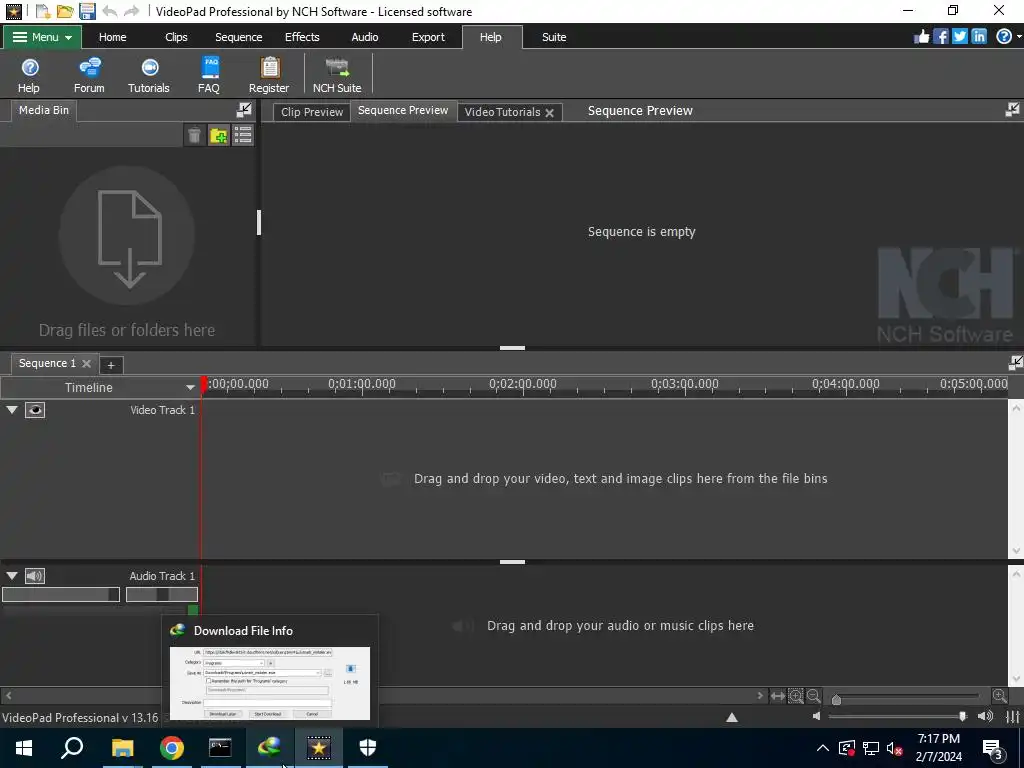The width and height of the screenshot is (1024, 768).
Task: Click the timeline zoom-to-selection magnifier icon
Action: 795,696
